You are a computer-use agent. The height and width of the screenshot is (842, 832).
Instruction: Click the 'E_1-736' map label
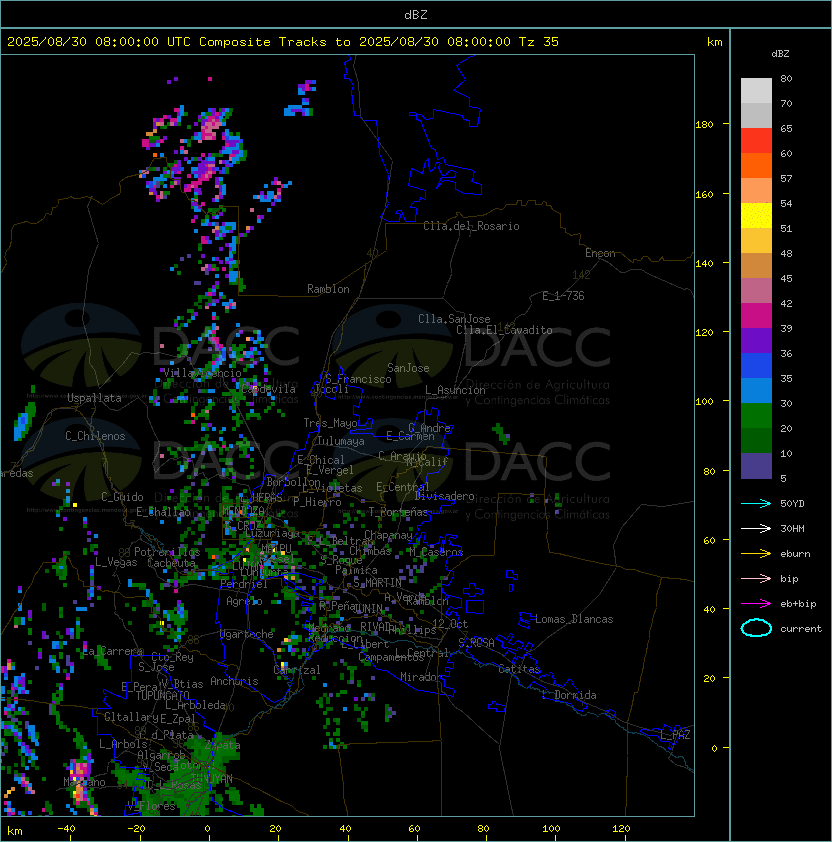pos(563,296)
